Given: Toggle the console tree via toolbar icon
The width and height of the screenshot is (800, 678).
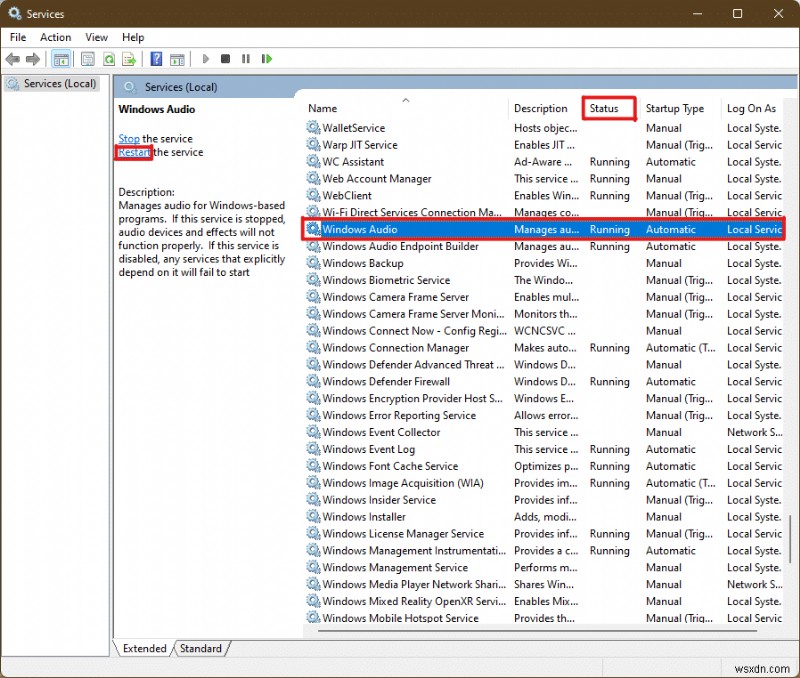Looking at the screenshot, I should (x=61, y=59).
